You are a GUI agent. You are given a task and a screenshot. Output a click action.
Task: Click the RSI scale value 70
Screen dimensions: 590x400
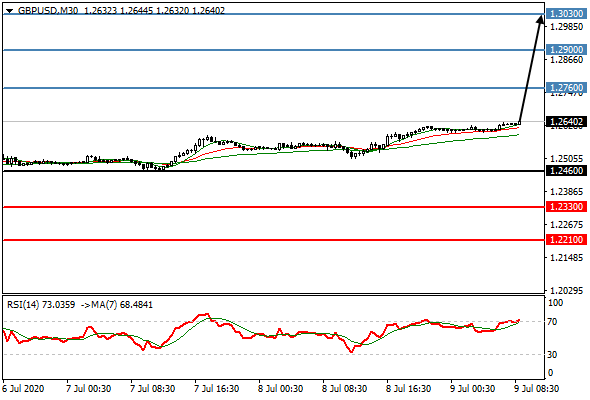552,322
